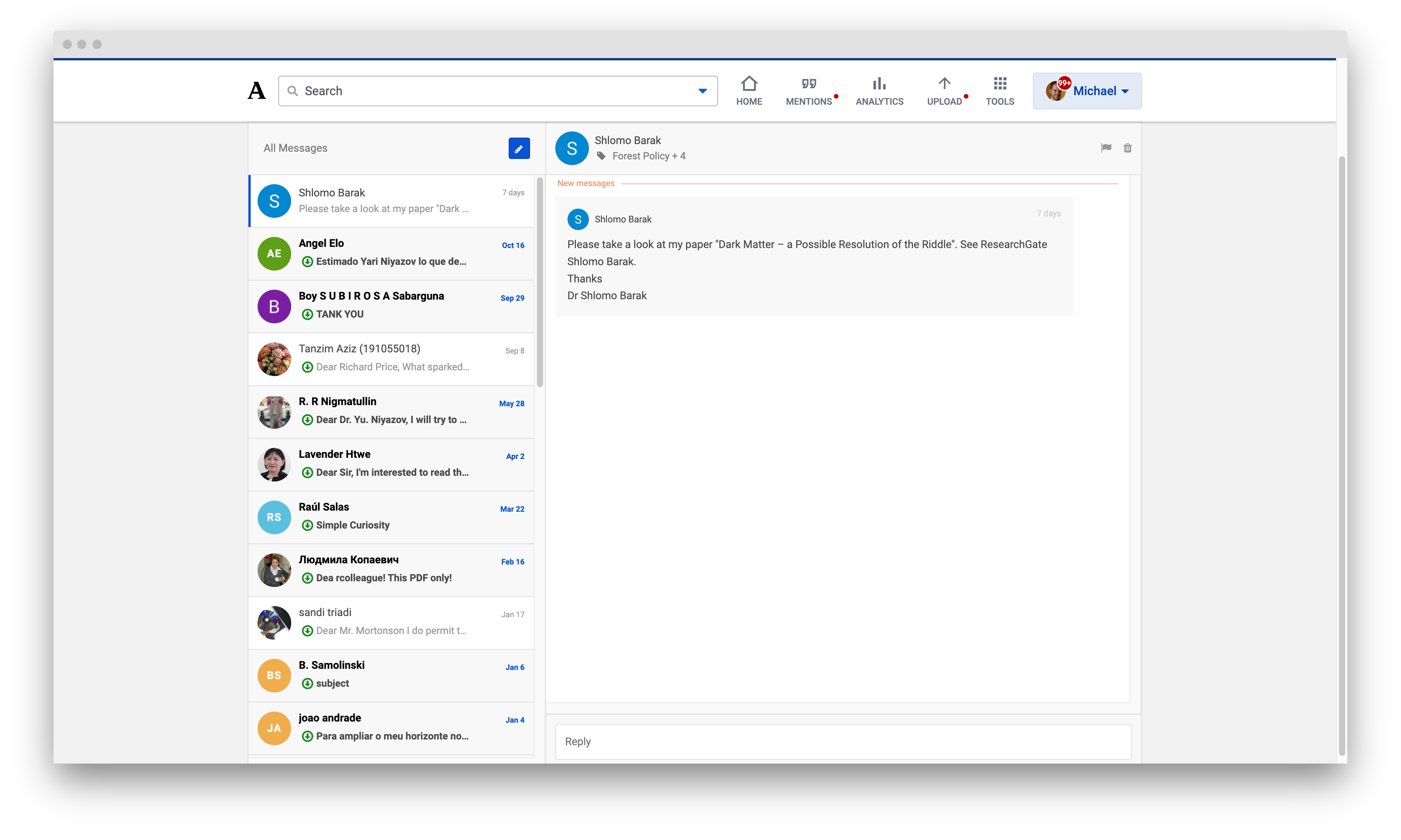This screenshot has width=1401, height=840.
Task: Click the Upload arrow icon
Action: pyautogui.click(x=944, y=84)
